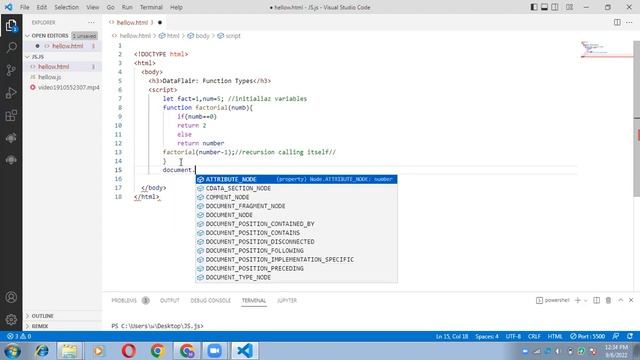The height and width of the screenshot is (360, 640).
Task: Select the hellow.html editor tab
Action: (135, 22)
